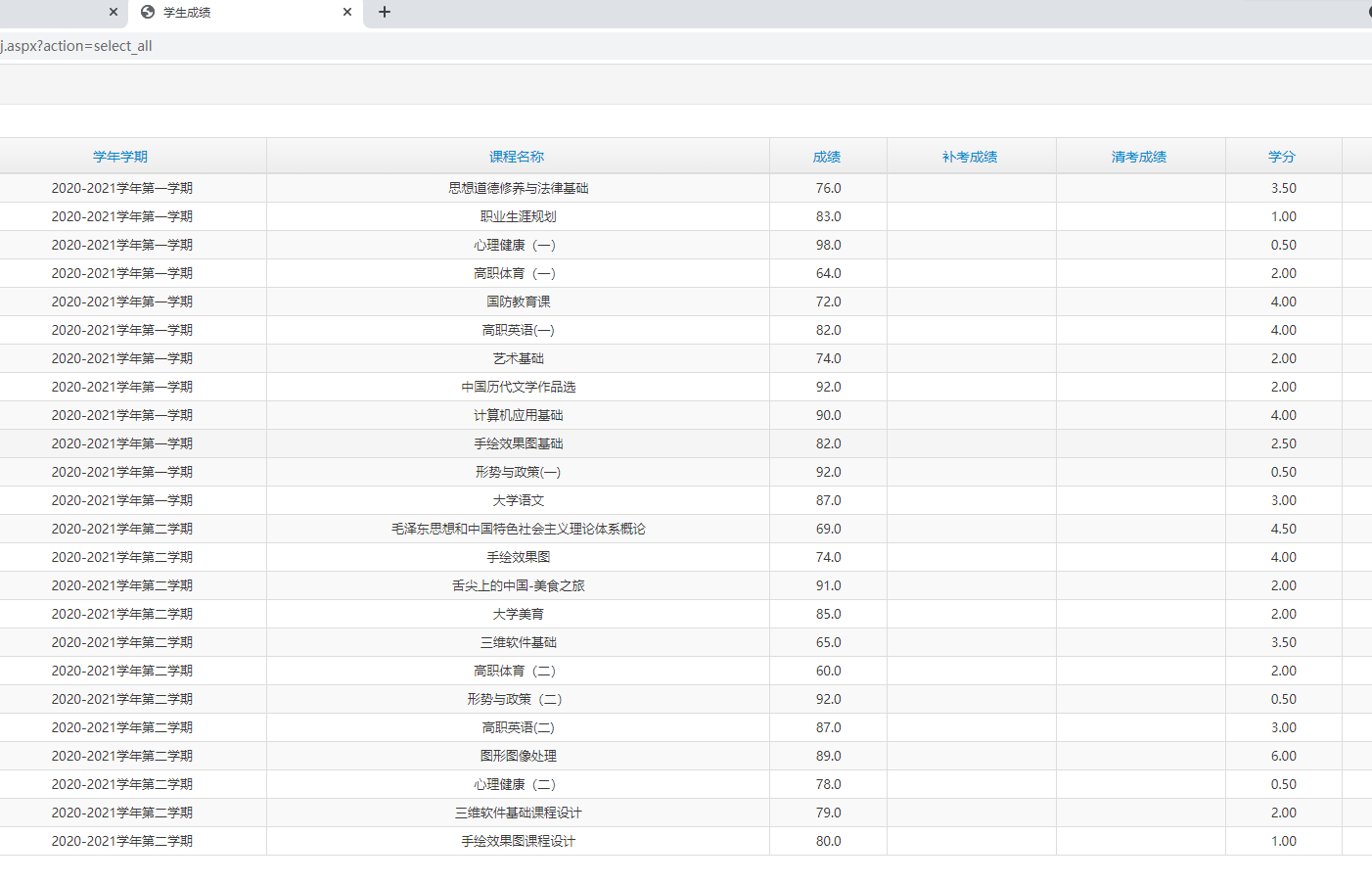Click the 成绩 column header
The width and height of the screenshot is (1372, 883).
coord(827,157)
